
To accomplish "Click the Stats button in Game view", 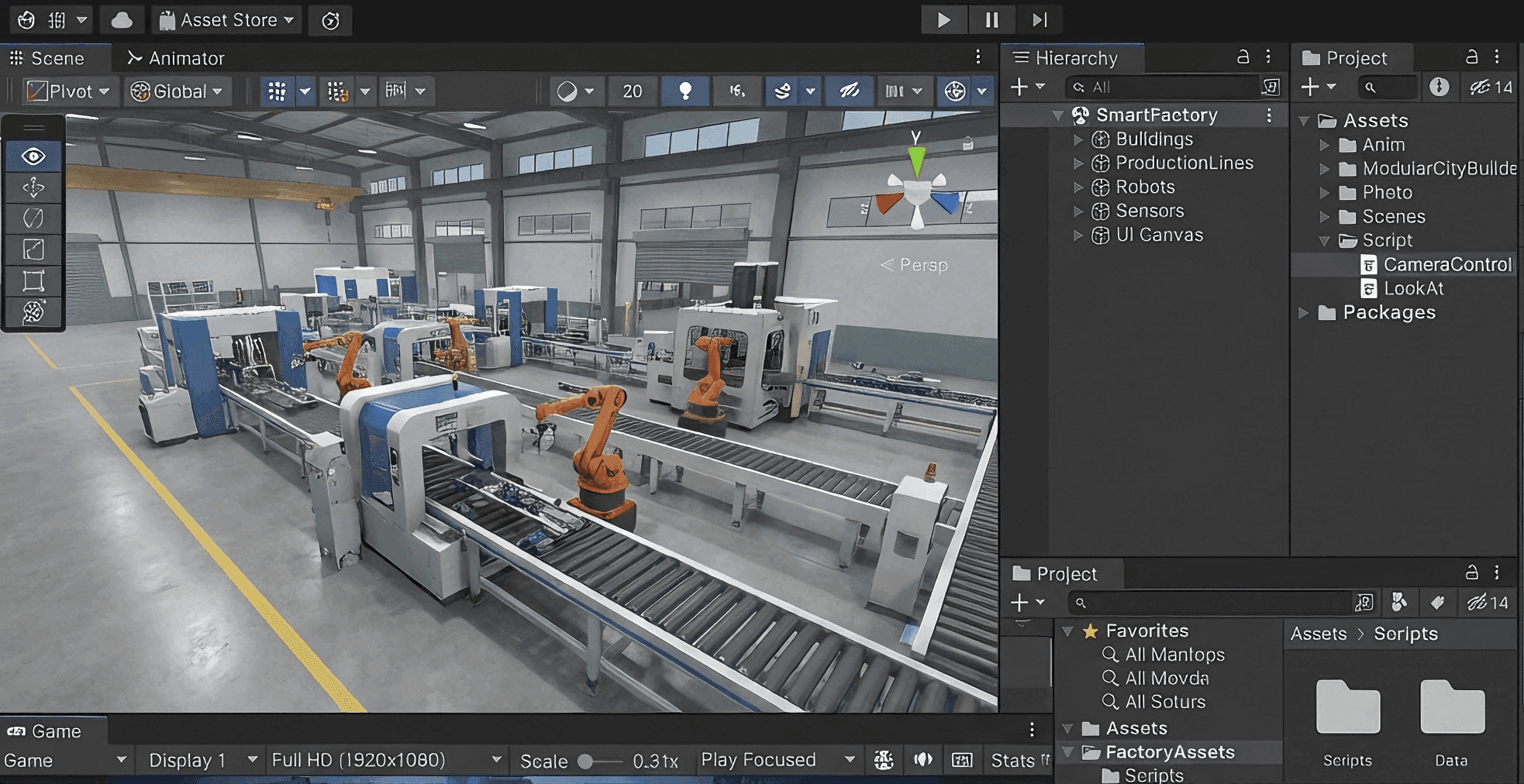I will (x=1012, y=761).
